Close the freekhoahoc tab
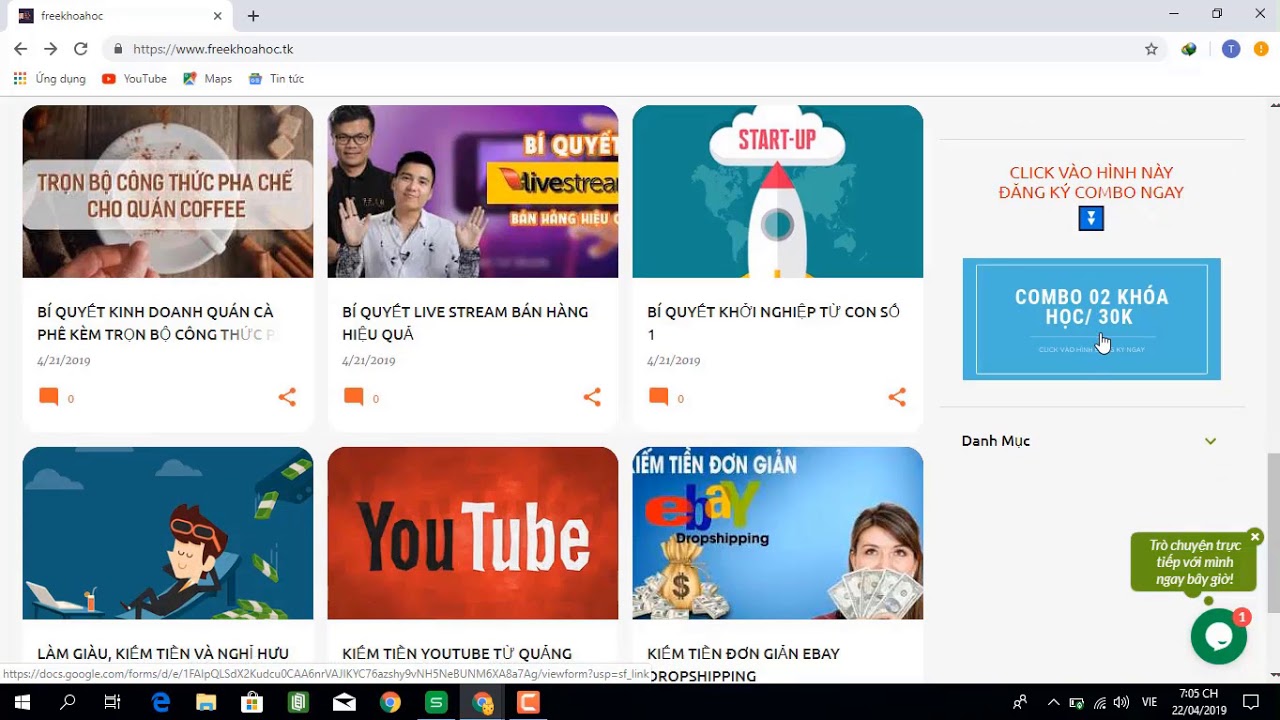 218,16
